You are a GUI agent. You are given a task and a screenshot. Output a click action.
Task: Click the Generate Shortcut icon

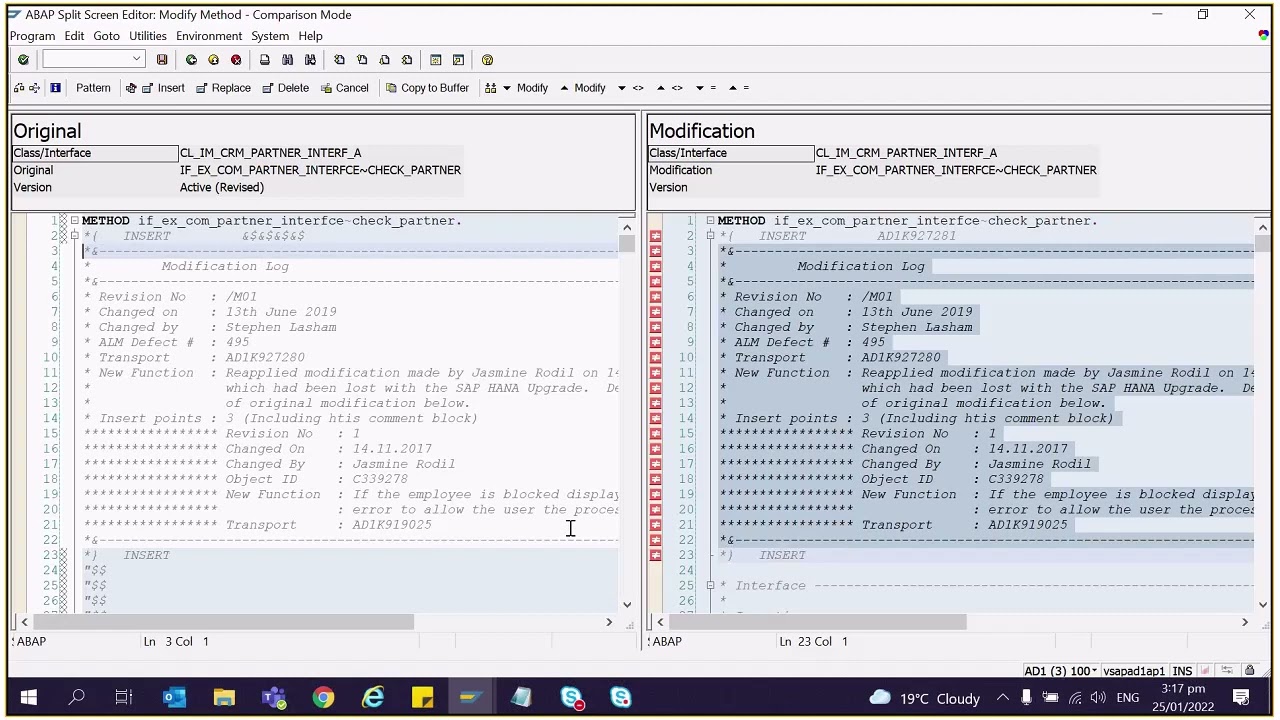(x=458, y=60)
